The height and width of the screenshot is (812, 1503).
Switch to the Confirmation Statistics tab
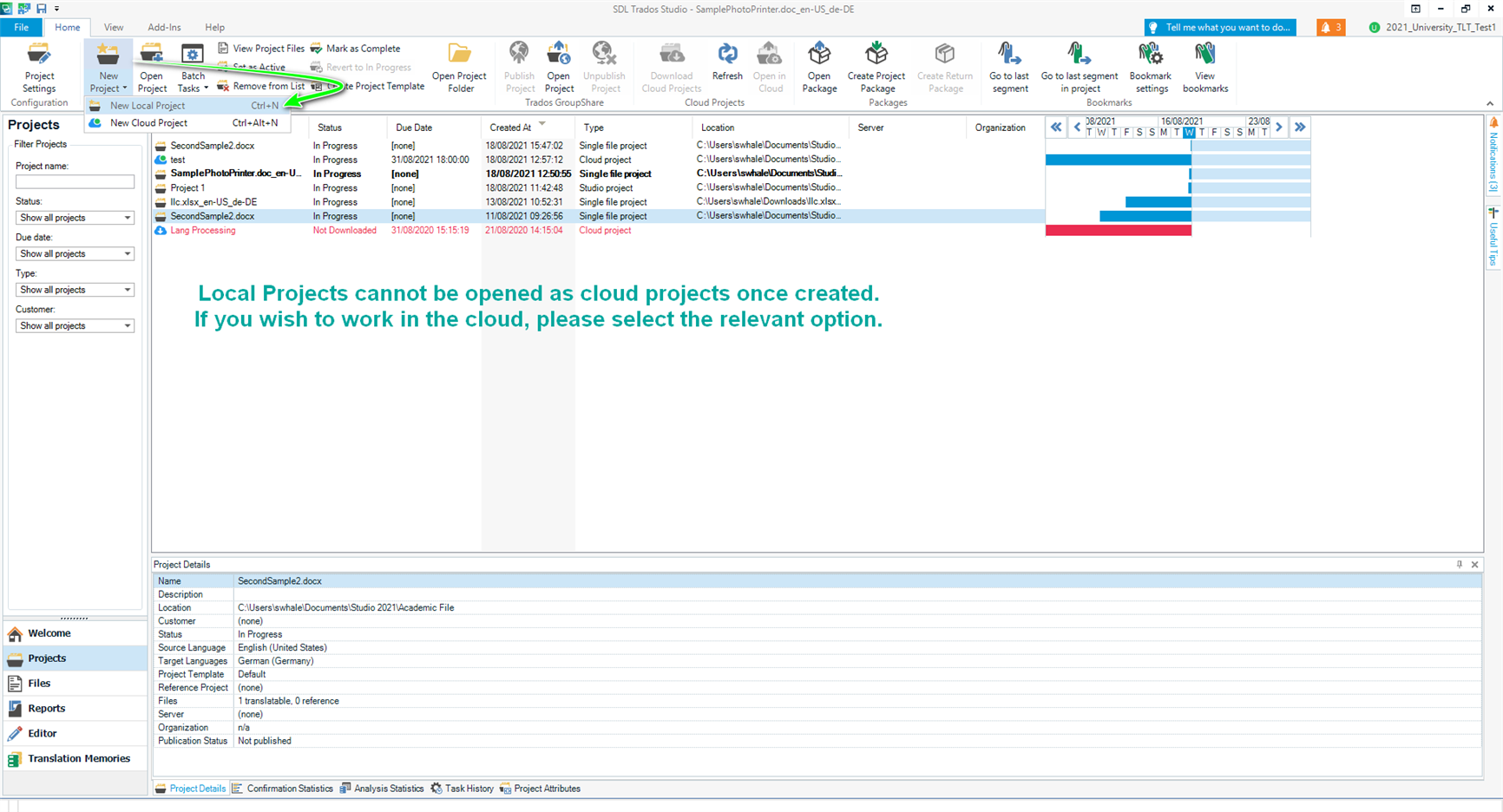pyautogui.click(x=289, y=789)
